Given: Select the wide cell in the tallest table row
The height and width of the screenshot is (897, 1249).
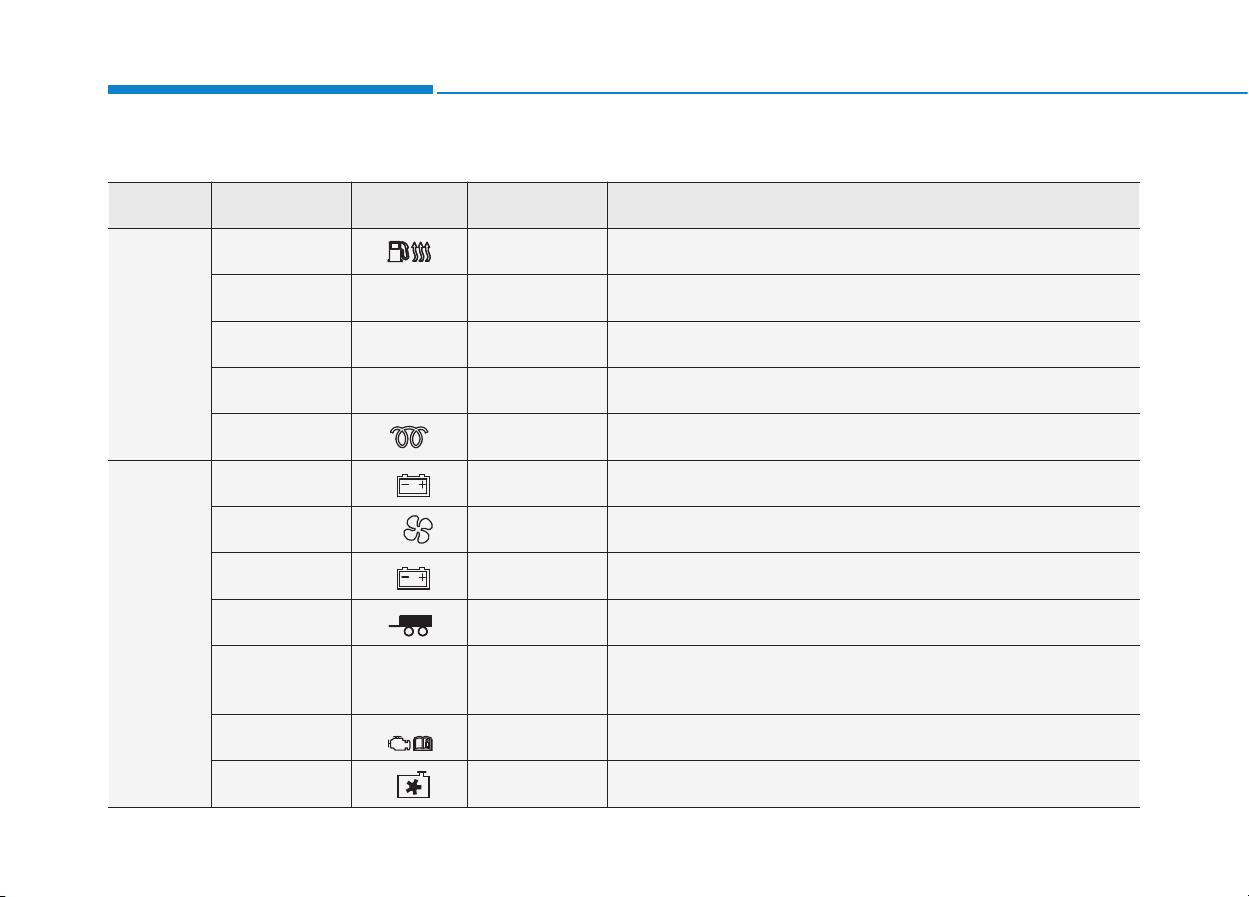Looking at the screenshot, I should pyautogui.click(x=873, y=679).
